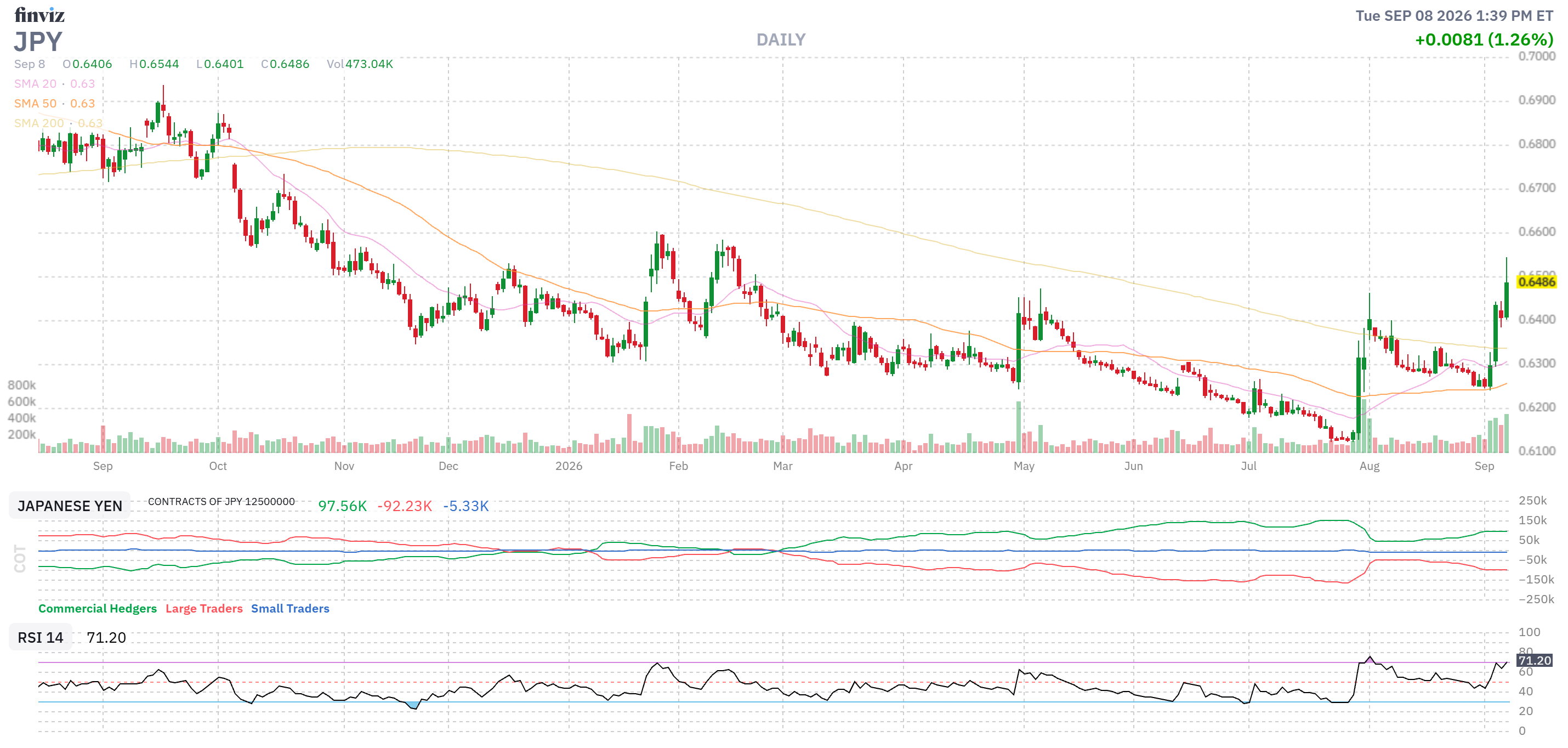Click the 800k volume axis label
This screenshot has width=1568, height=748.
click(x=22, y=386)
